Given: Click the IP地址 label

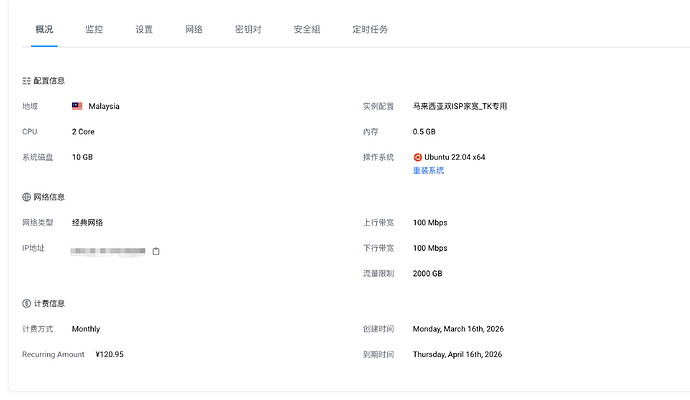Looking at the screenshot, I should pos(33,248).
